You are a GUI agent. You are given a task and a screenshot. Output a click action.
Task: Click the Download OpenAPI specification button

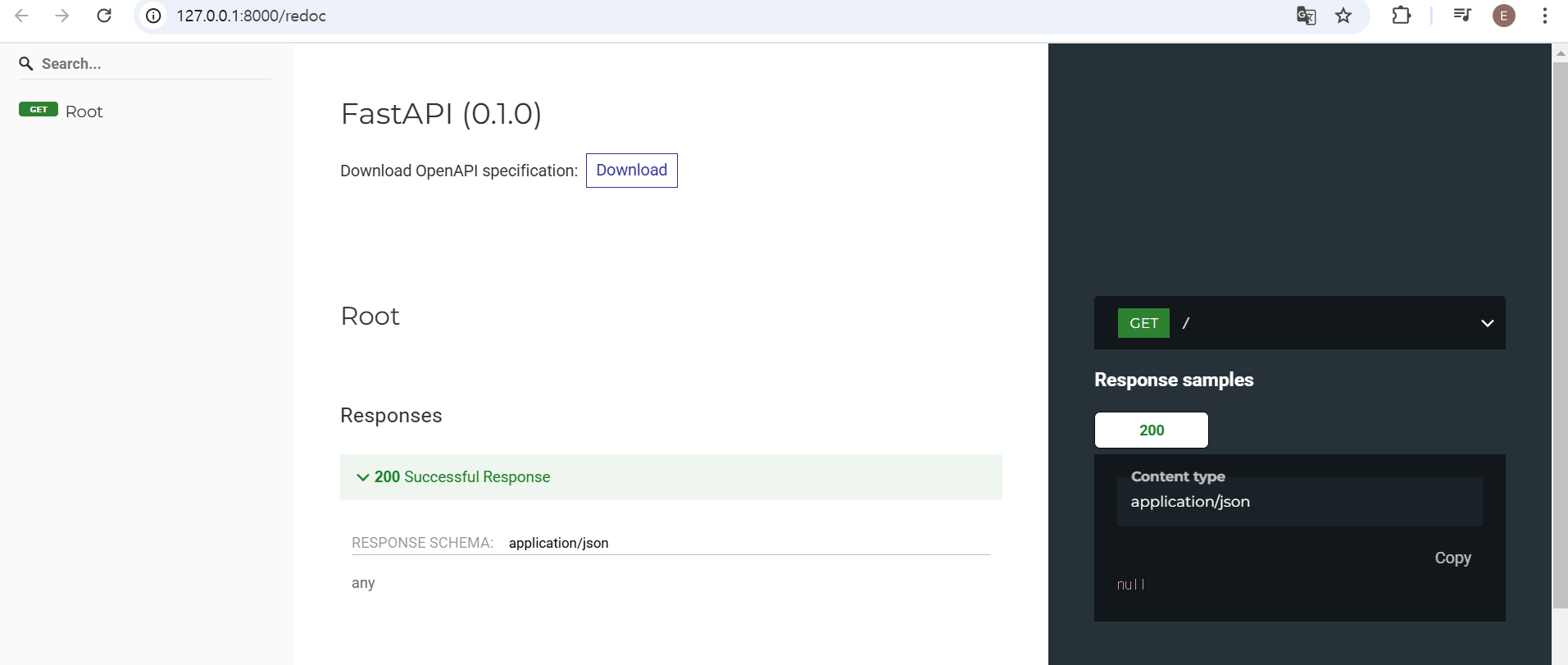(x=631, y=171)
